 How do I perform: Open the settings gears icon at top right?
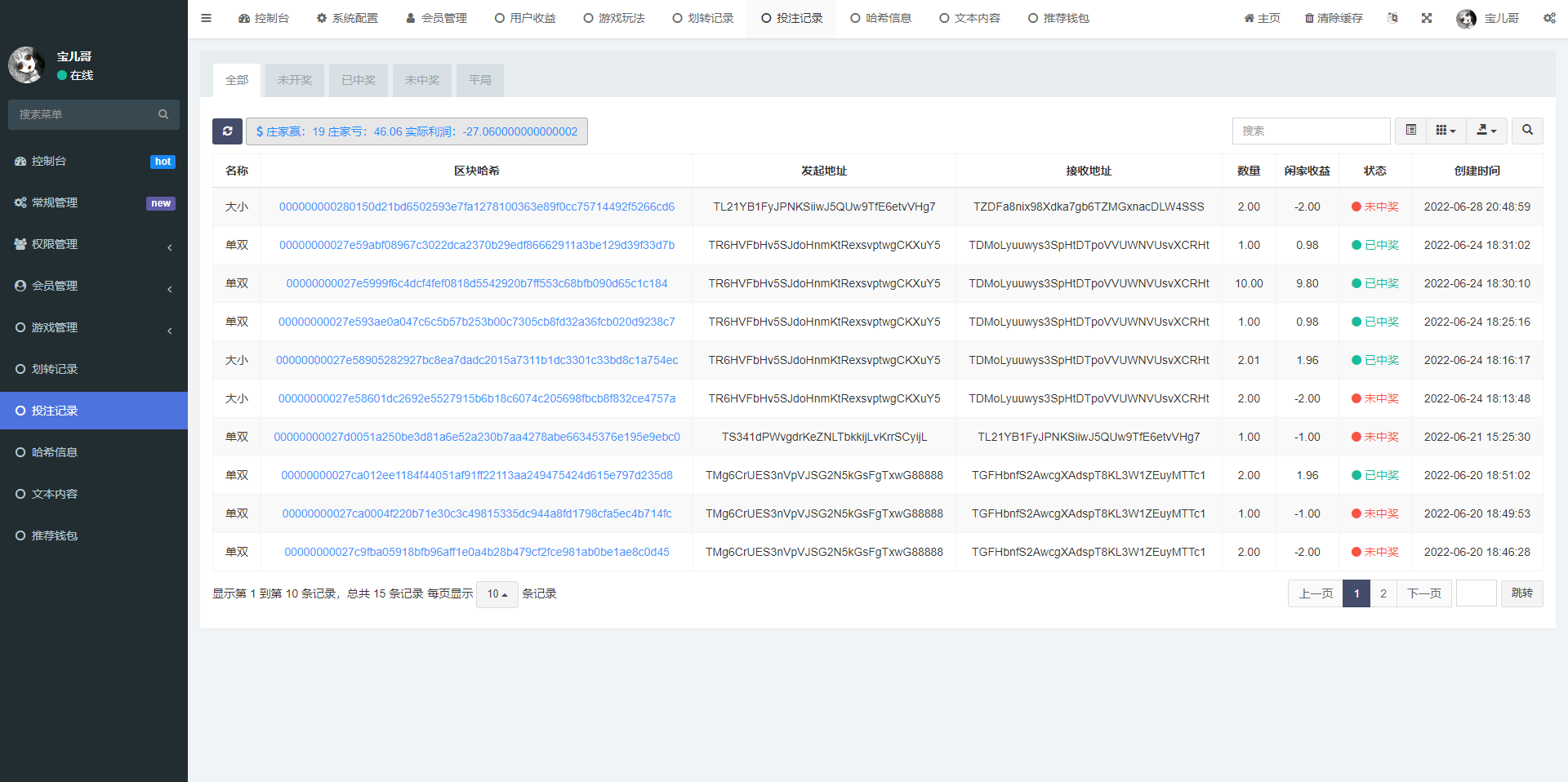[1549, 18]
